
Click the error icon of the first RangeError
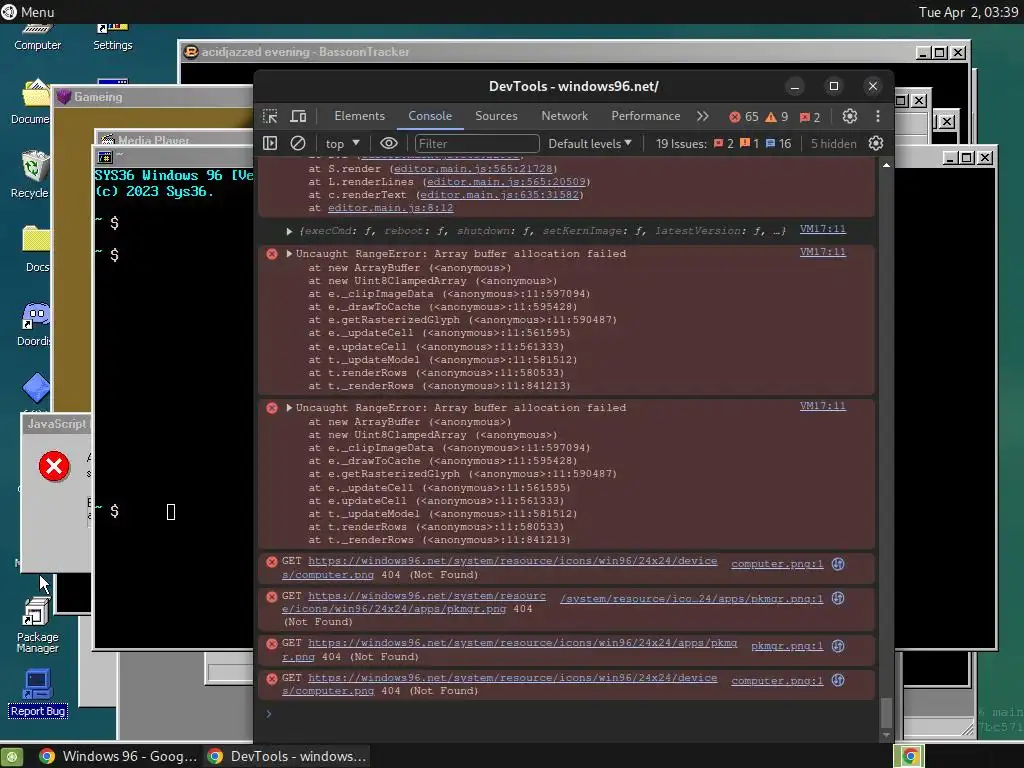pyautogui.click(x=272, y=254)
